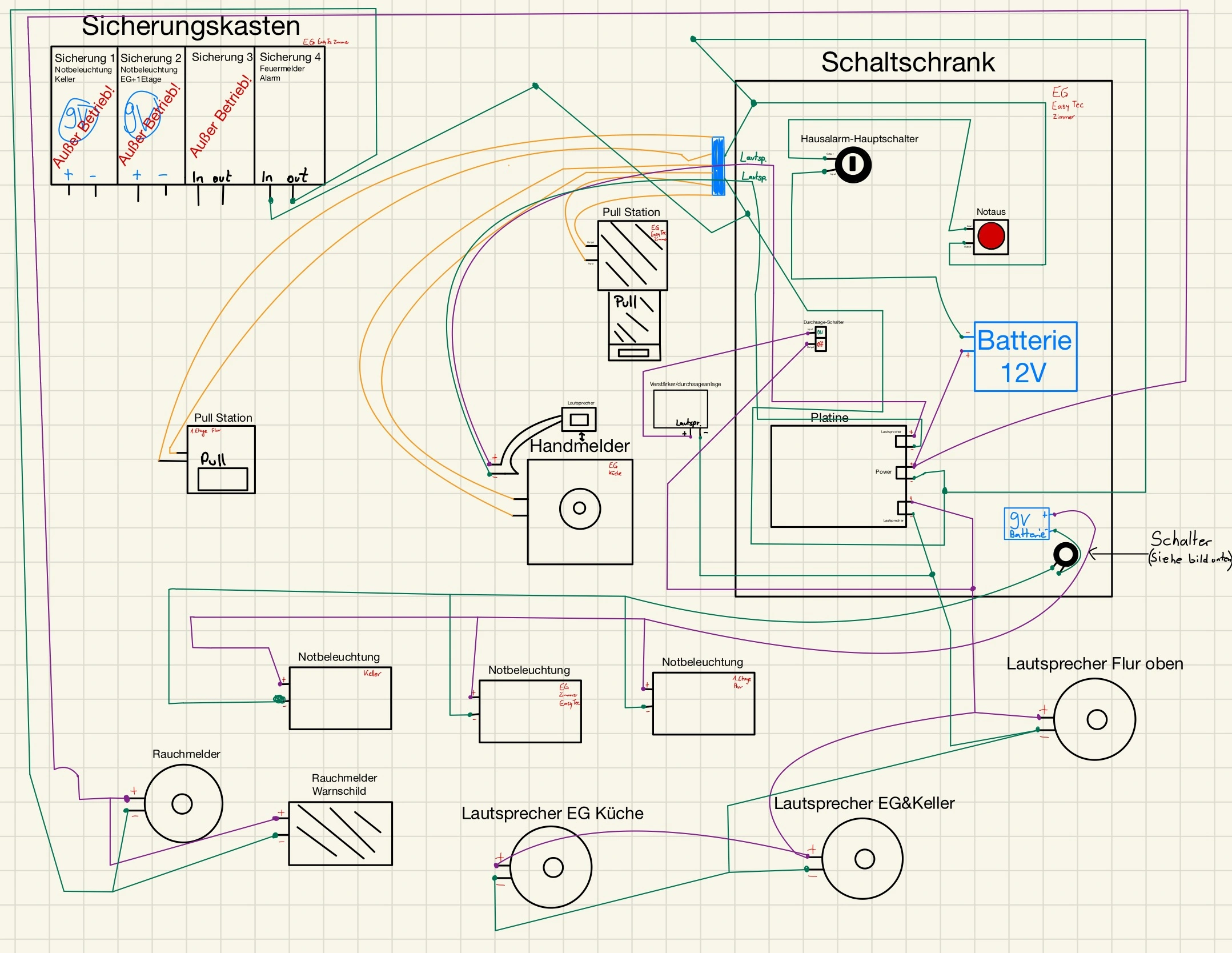This screenshot has height=953, width=1232.
Task: Toggle the Durchsage-Schalter OFF position
Action: pyautogui.click(x=820, y=345)
